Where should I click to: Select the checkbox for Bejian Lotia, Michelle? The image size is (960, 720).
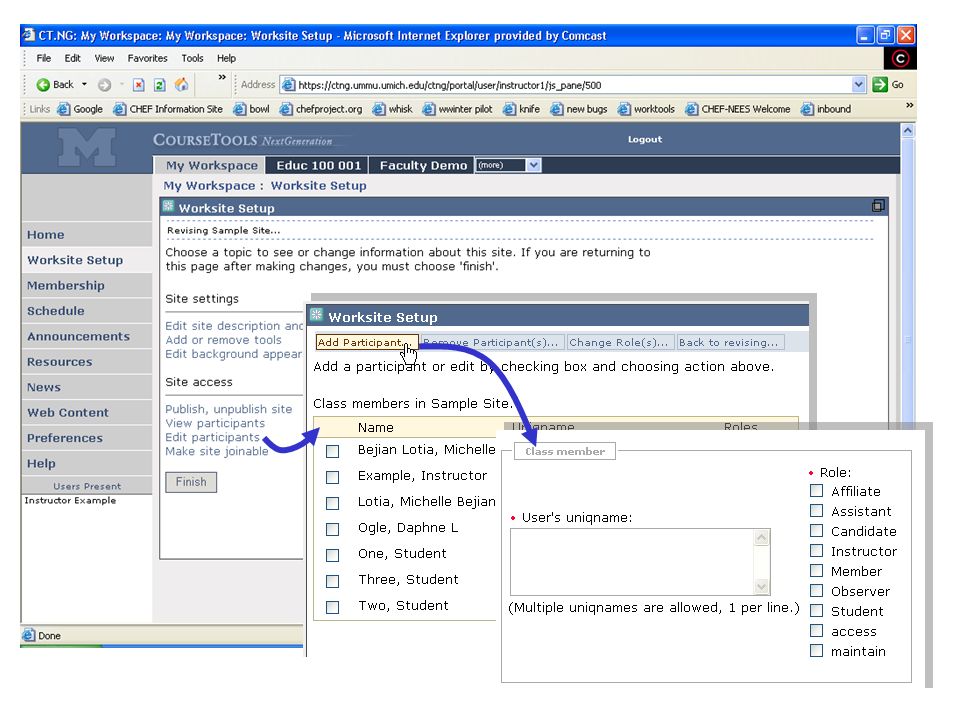click(x=332, y=451)
